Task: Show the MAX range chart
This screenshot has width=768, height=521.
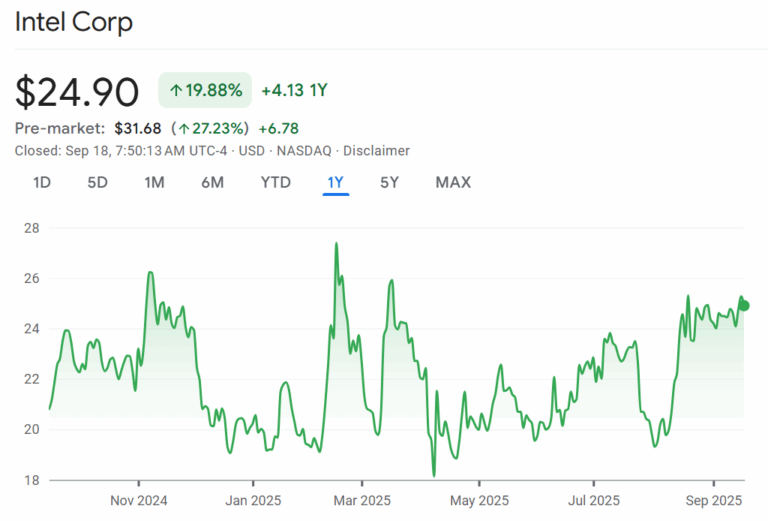Action: click(x=454, y=183)
